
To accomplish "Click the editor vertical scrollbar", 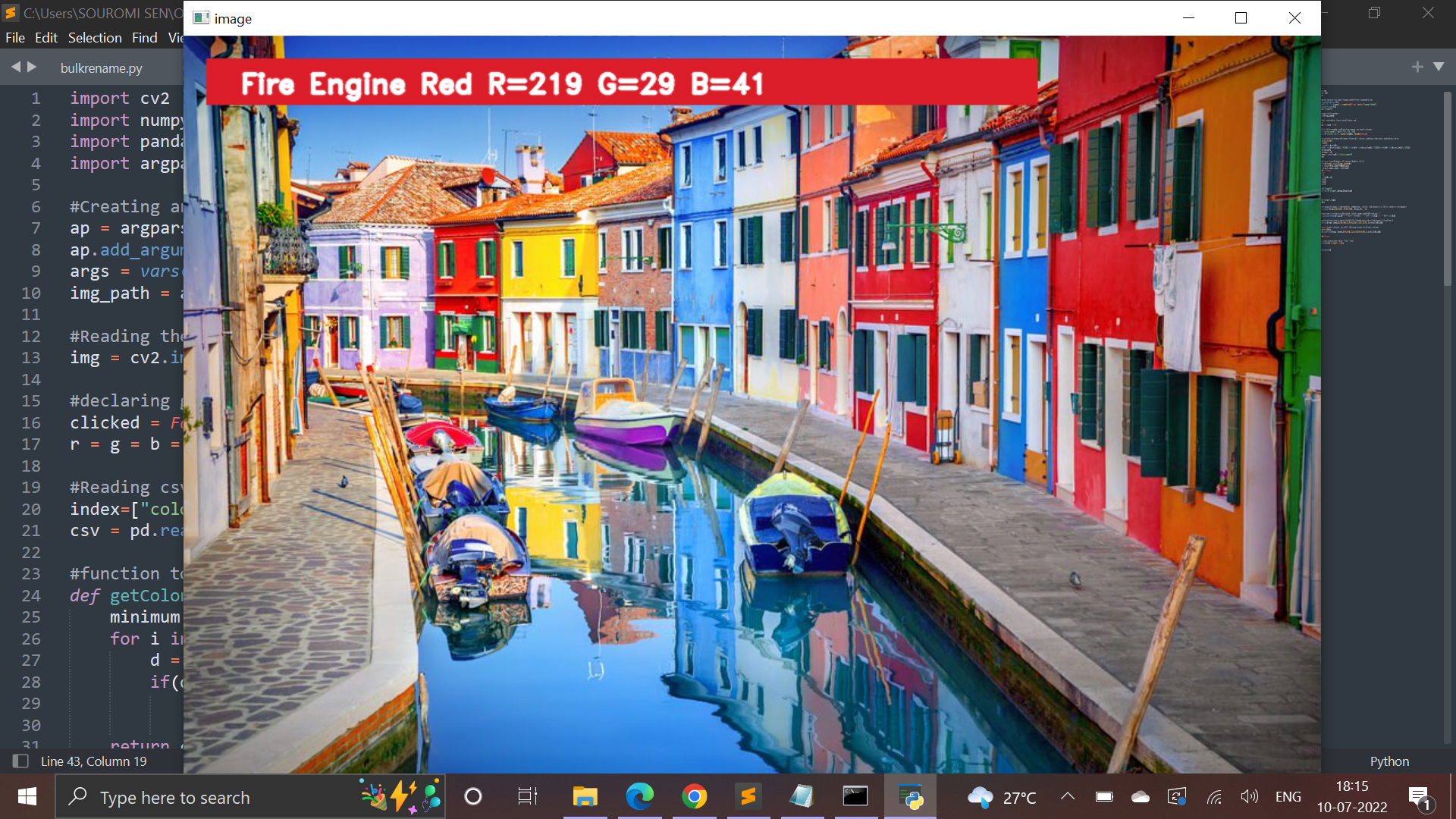I will pyautogui.click(x=1447, y=190).
